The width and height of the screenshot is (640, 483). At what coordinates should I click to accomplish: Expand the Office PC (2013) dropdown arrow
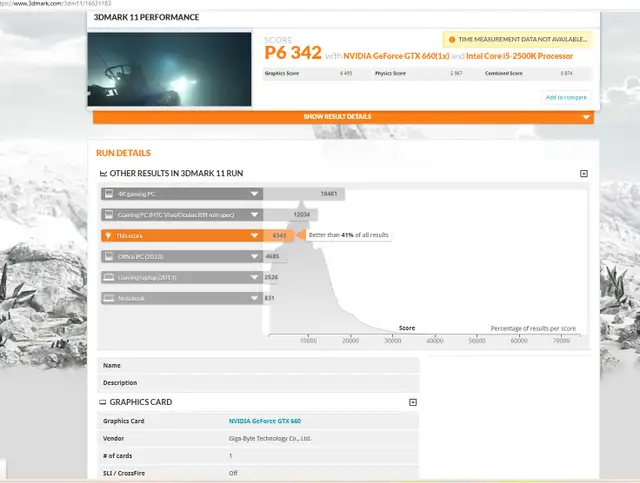[x=254, y=256]
